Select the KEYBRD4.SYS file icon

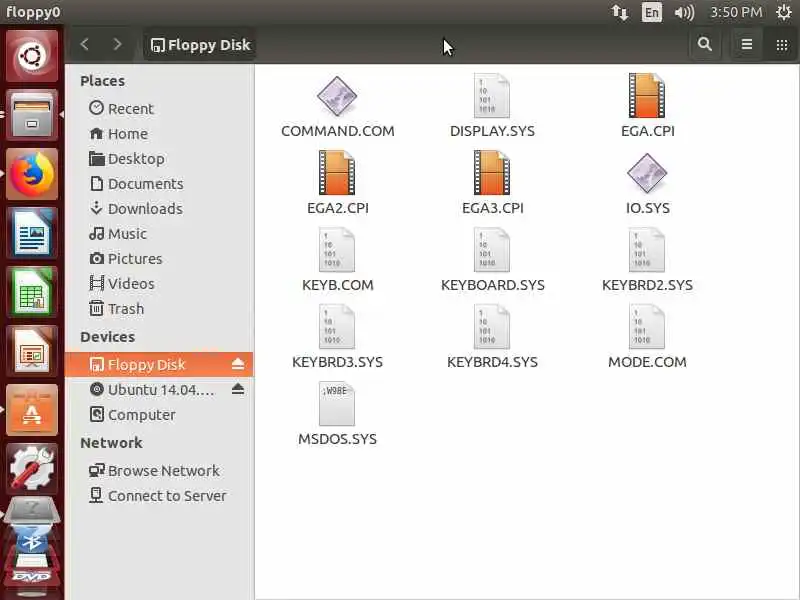(492, 327)
